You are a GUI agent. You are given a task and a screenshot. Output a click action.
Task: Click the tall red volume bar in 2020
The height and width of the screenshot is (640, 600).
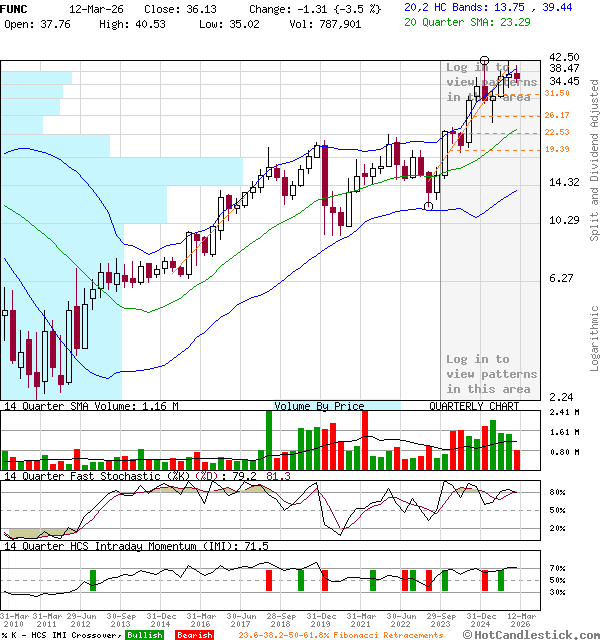tap(365, 439)
